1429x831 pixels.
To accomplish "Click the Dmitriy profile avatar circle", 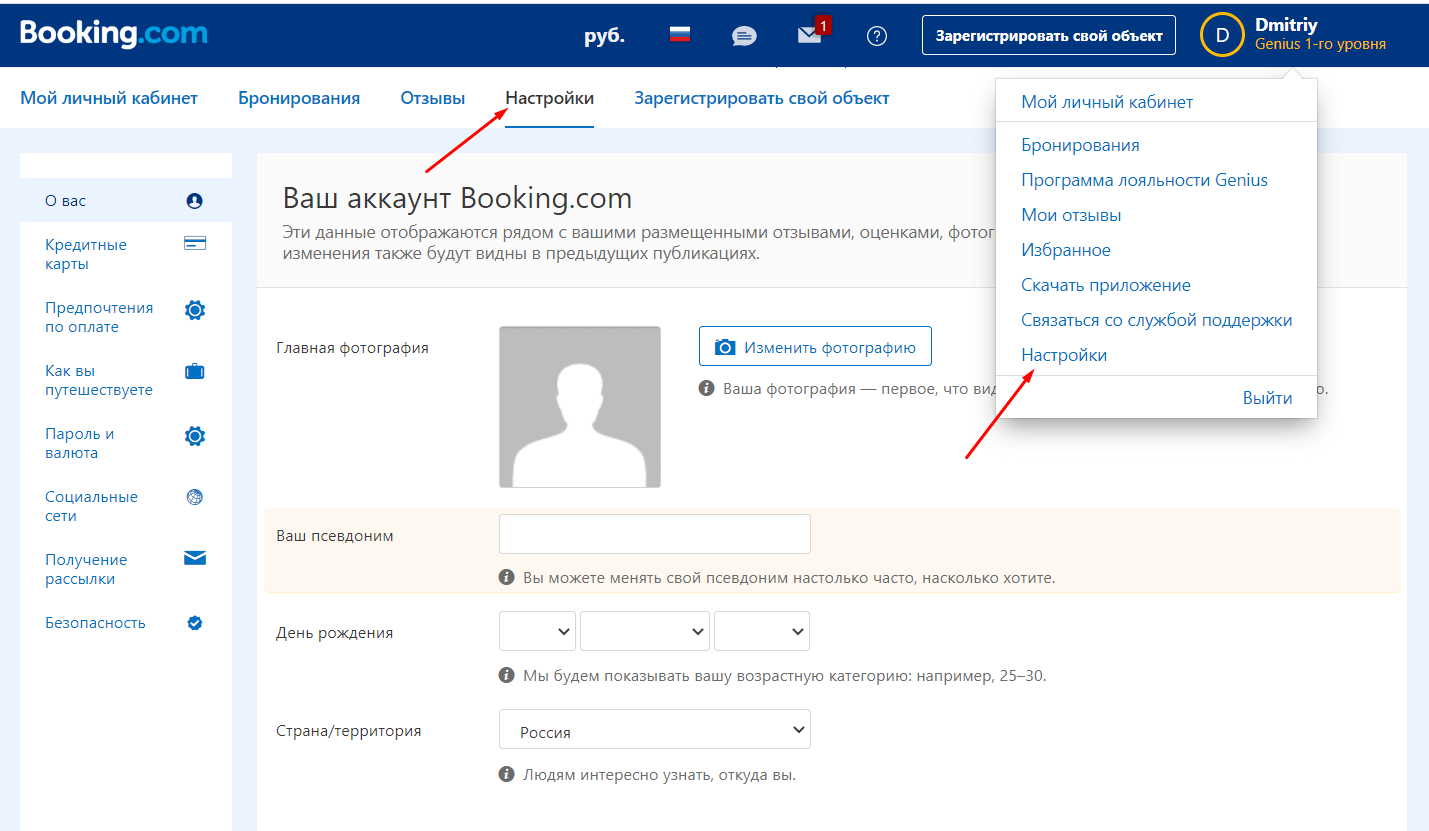I will pyautogui.click(x=1221, y=35).
